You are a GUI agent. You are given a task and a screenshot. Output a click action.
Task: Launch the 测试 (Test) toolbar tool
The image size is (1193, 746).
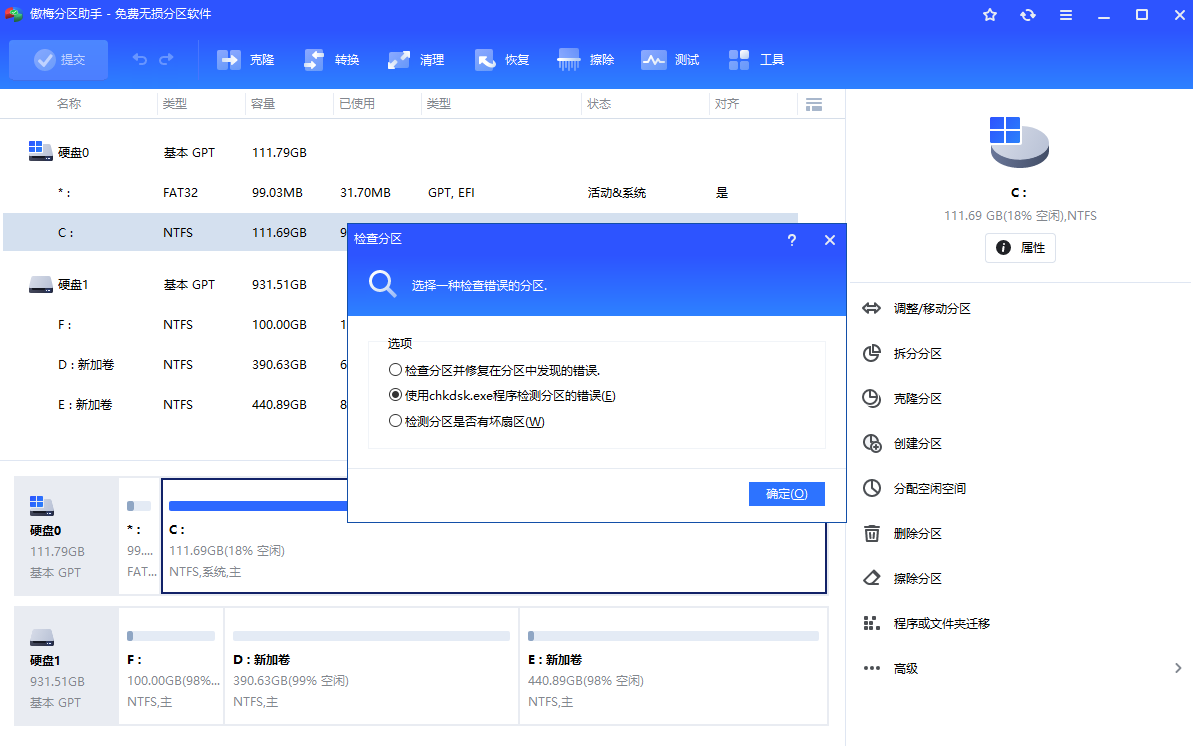[x=670, y=59]
